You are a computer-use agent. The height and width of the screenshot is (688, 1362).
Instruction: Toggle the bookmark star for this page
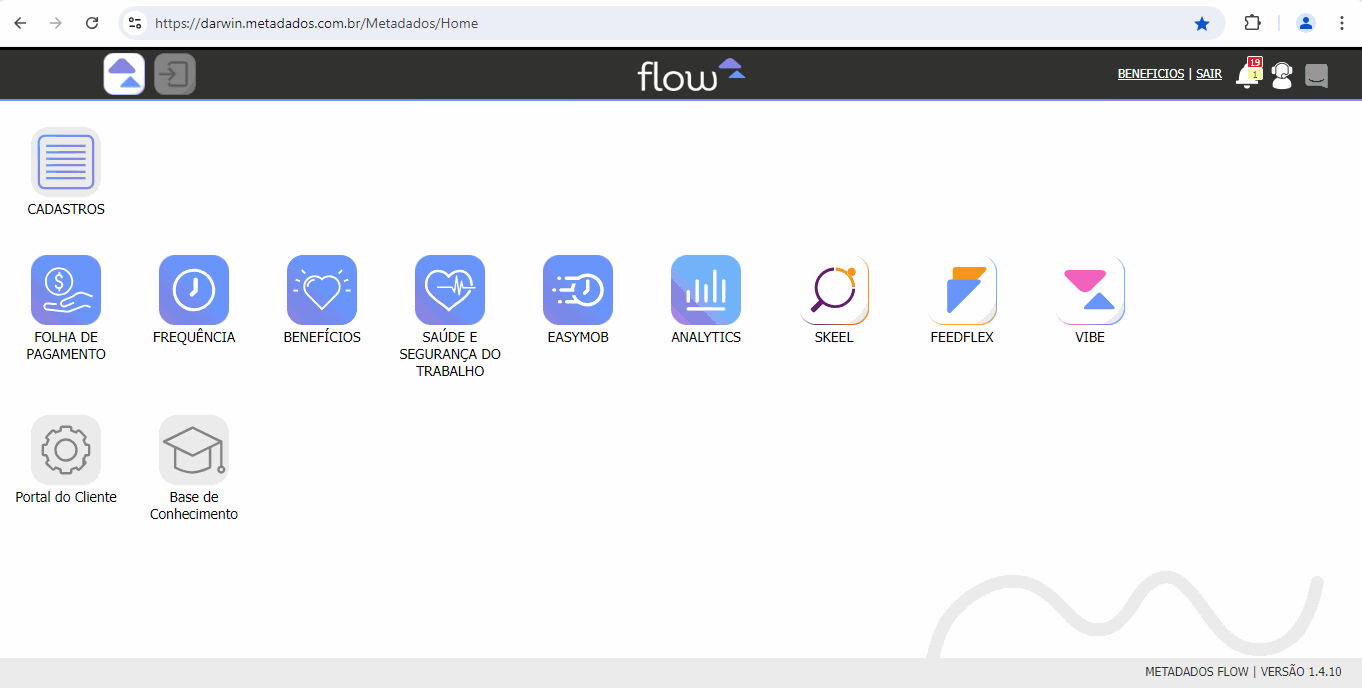click(1202, 23)
